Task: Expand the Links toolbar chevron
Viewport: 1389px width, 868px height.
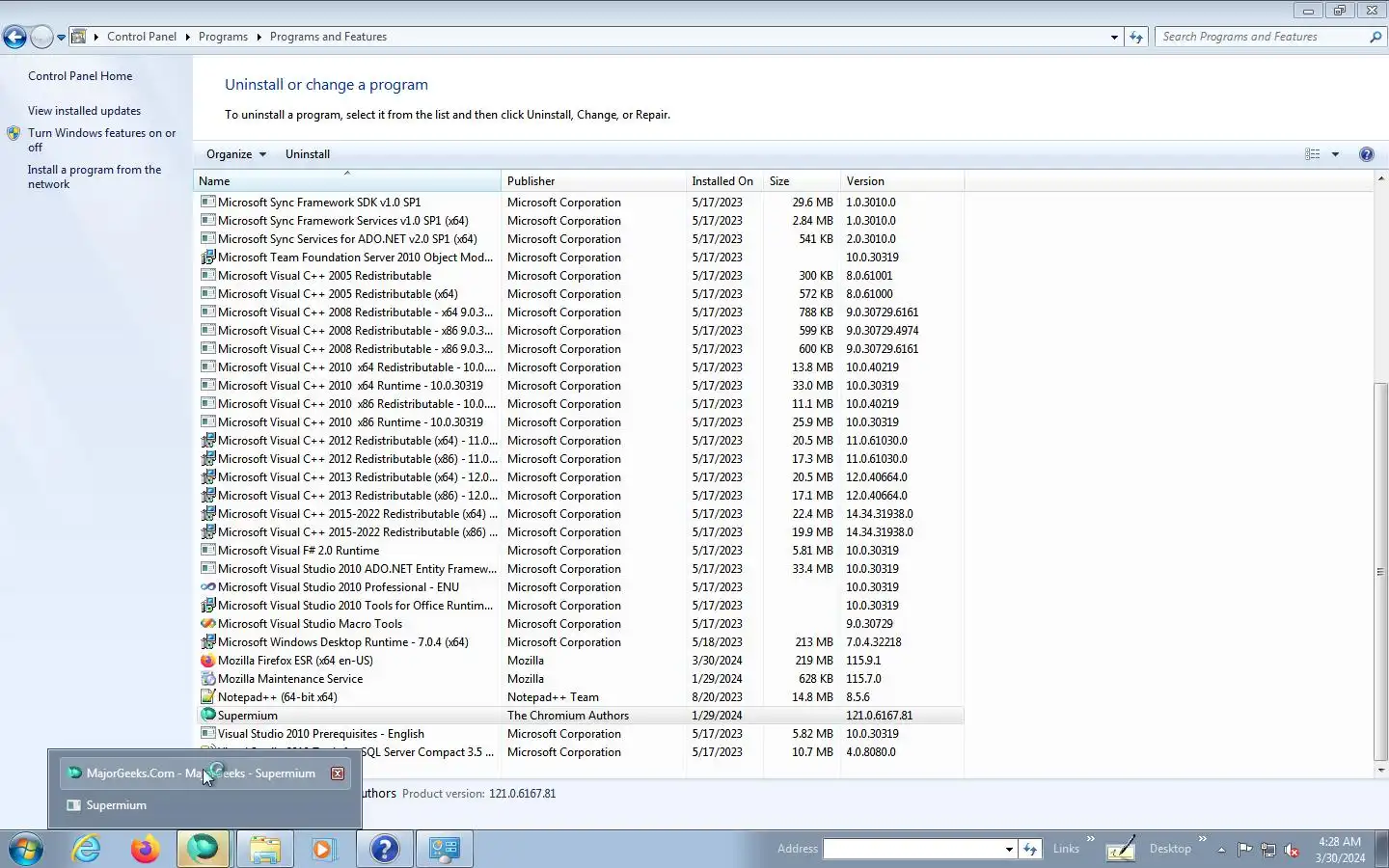Action: coord(1091,839)
